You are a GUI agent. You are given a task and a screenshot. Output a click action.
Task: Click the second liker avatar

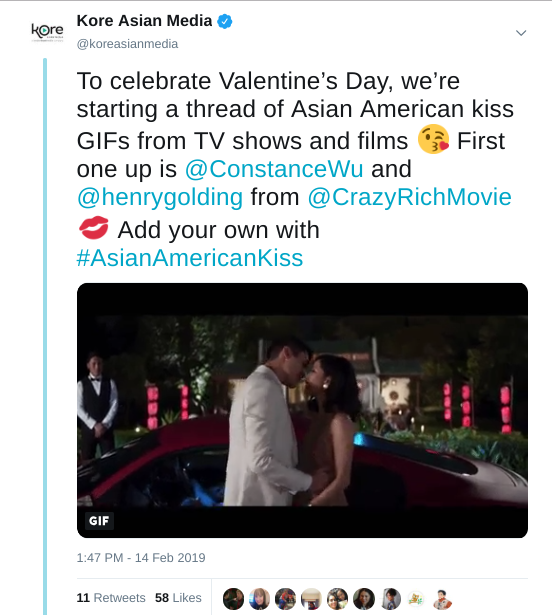pyautogui.click(x=259, y=599)
